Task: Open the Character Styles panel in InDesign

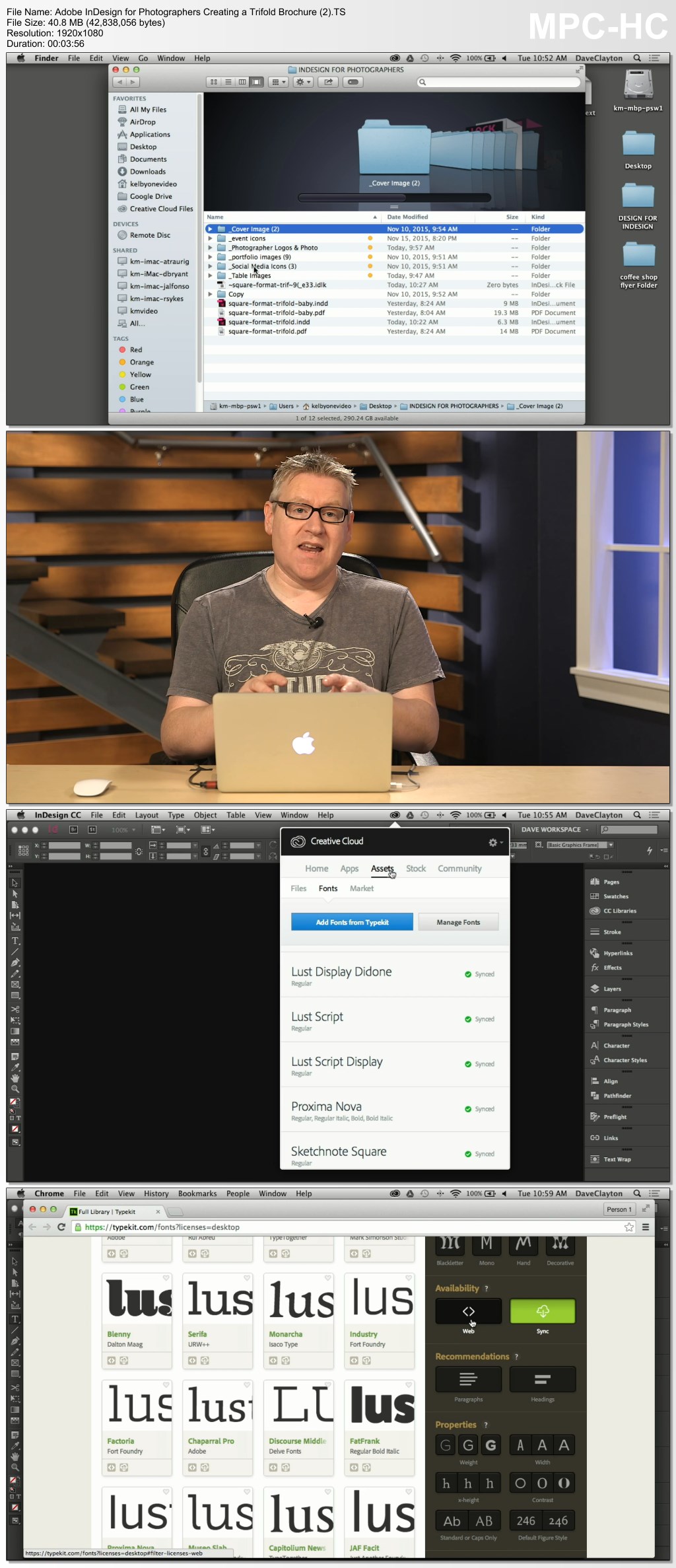Action: pyautogui.click(x=619, y=1060)
